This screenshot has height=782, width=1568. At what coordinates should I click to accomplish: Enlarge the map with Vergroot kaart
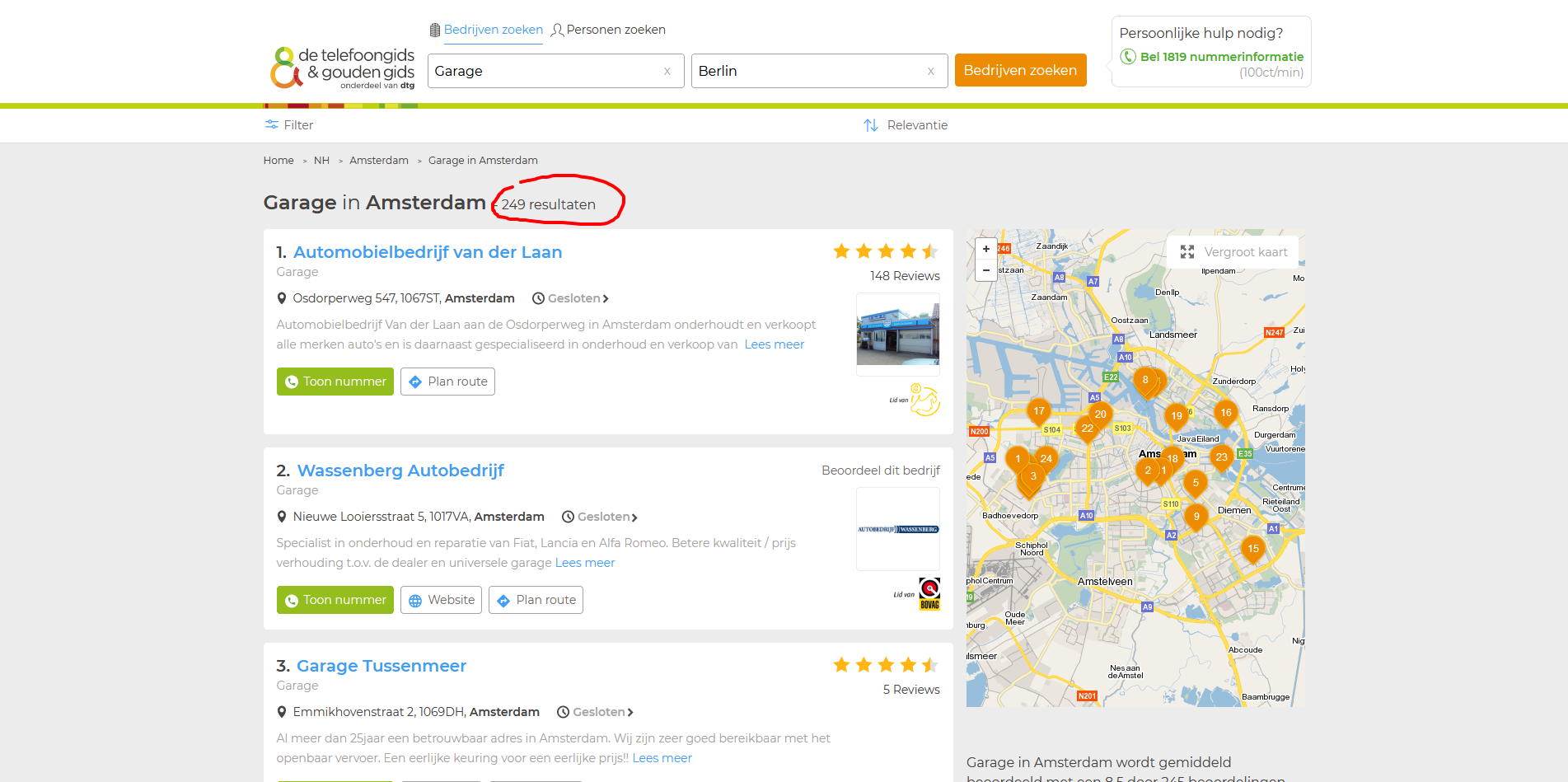(x=1233, y=252)
